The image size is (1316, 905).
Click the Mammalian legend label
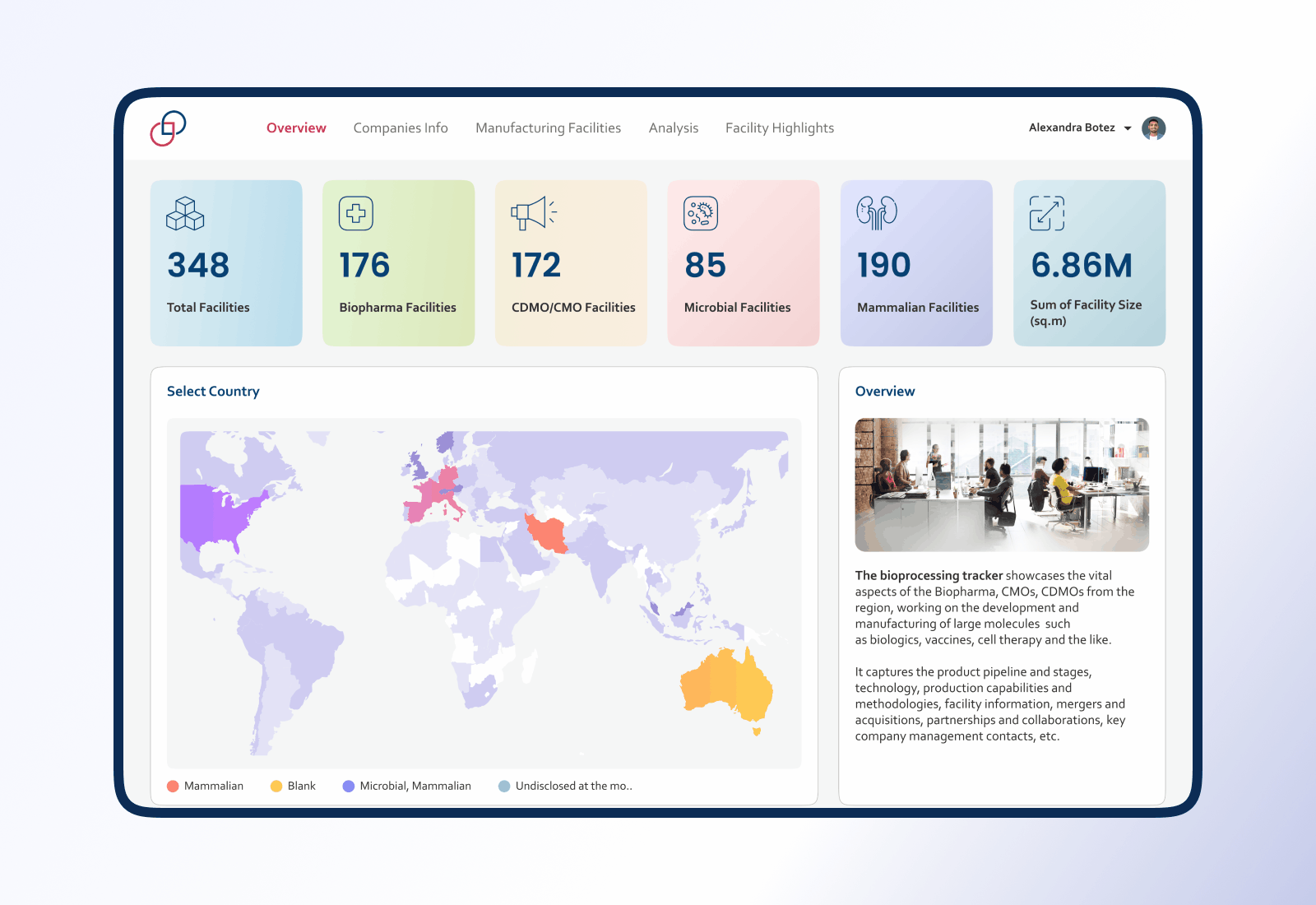click(214, 786)
